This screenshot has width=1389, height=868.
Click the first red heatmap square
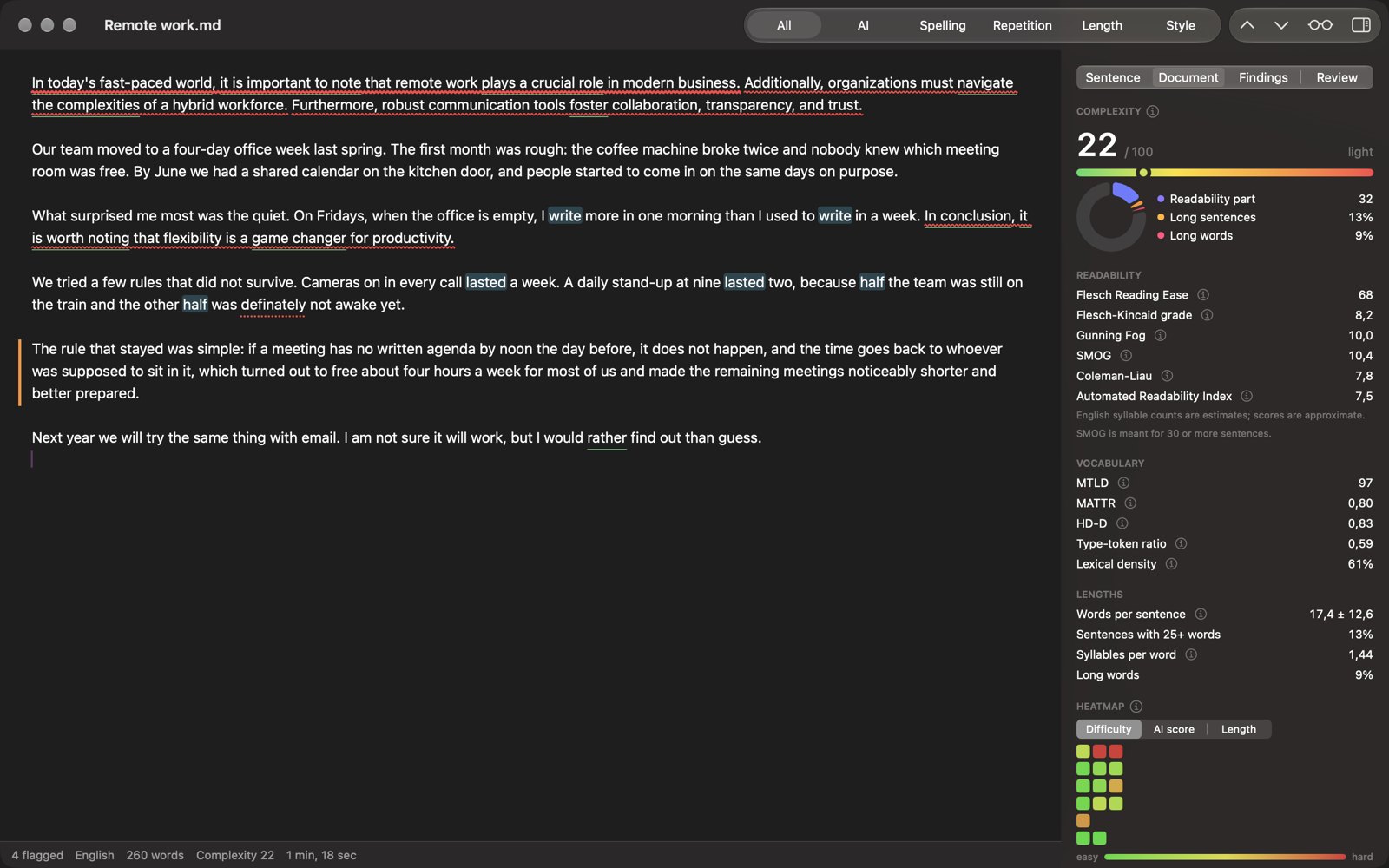1100,752
